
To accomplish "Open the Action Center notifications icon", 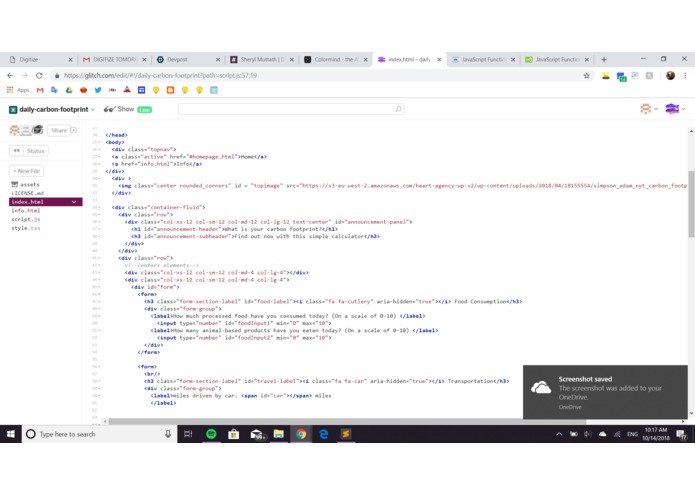I will [682, 435].
